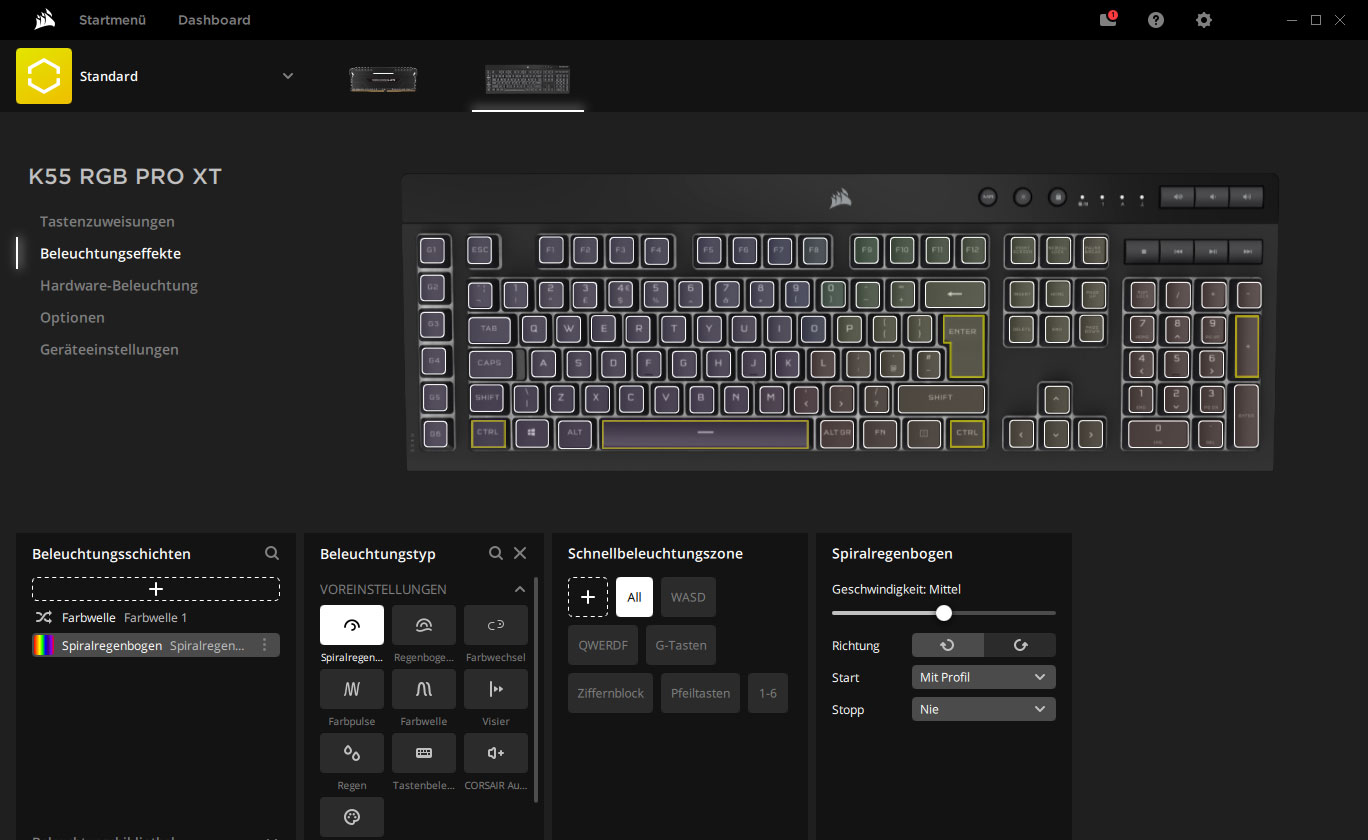Open the Start dropdown Mit Profil
Viewport: 1368px width, 840px height.
click(984, 677)
